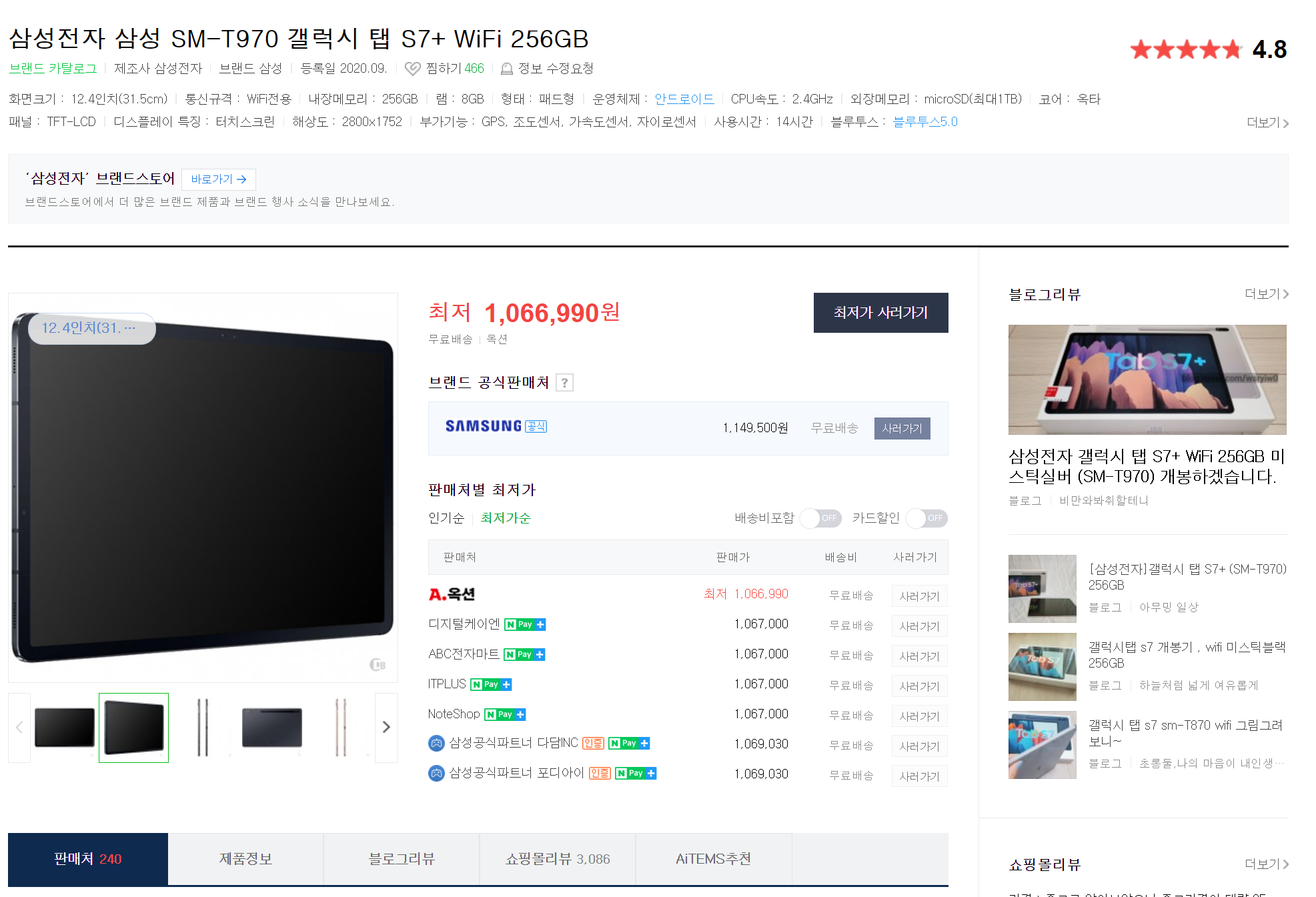
Task: Click the N Pay badge next to 디지털케이엔
Action: tap(525, 625)
